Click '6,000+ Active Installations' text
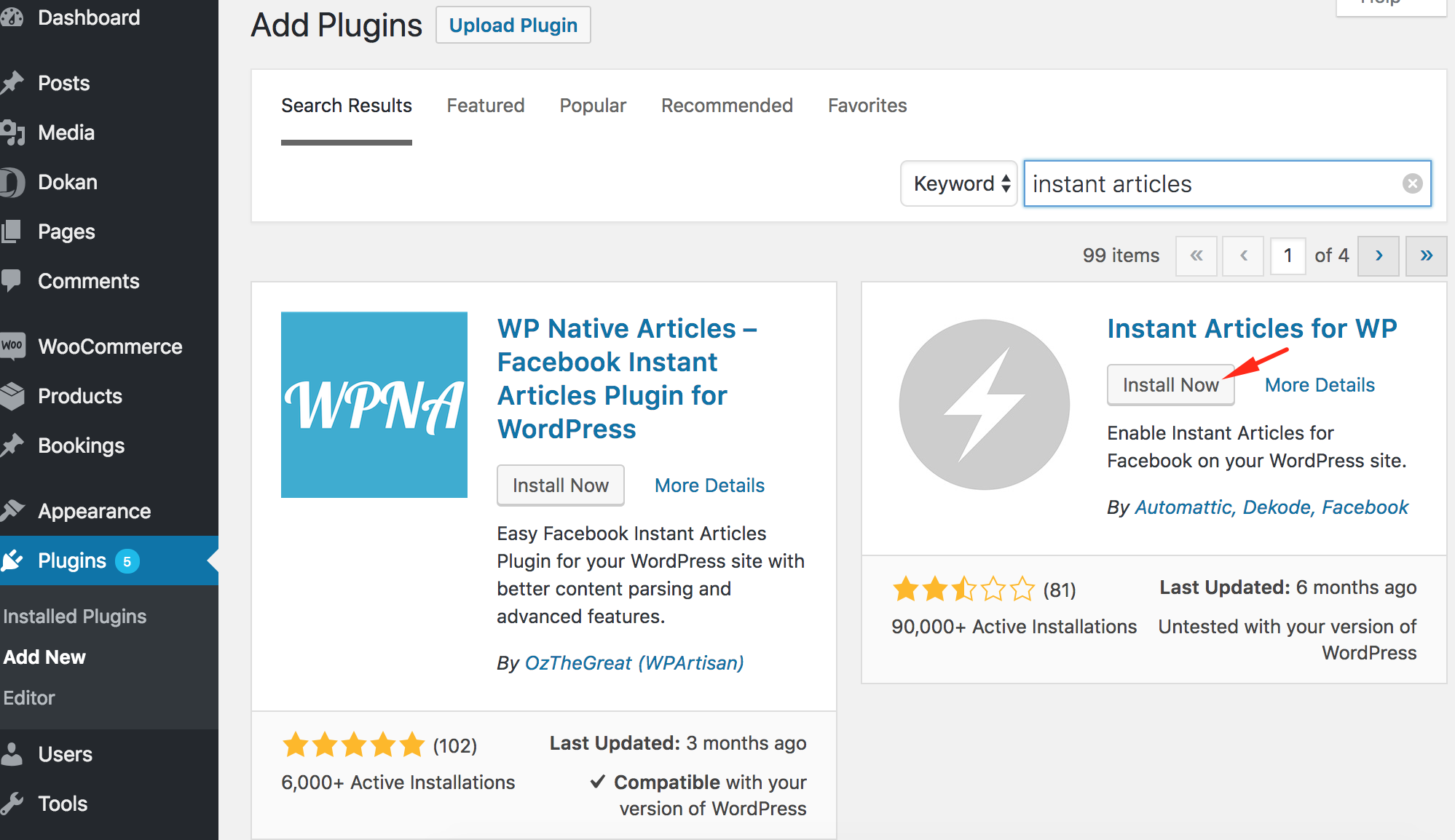The image size is (1455, 840). pyautogui.click(x=398, y=782)
